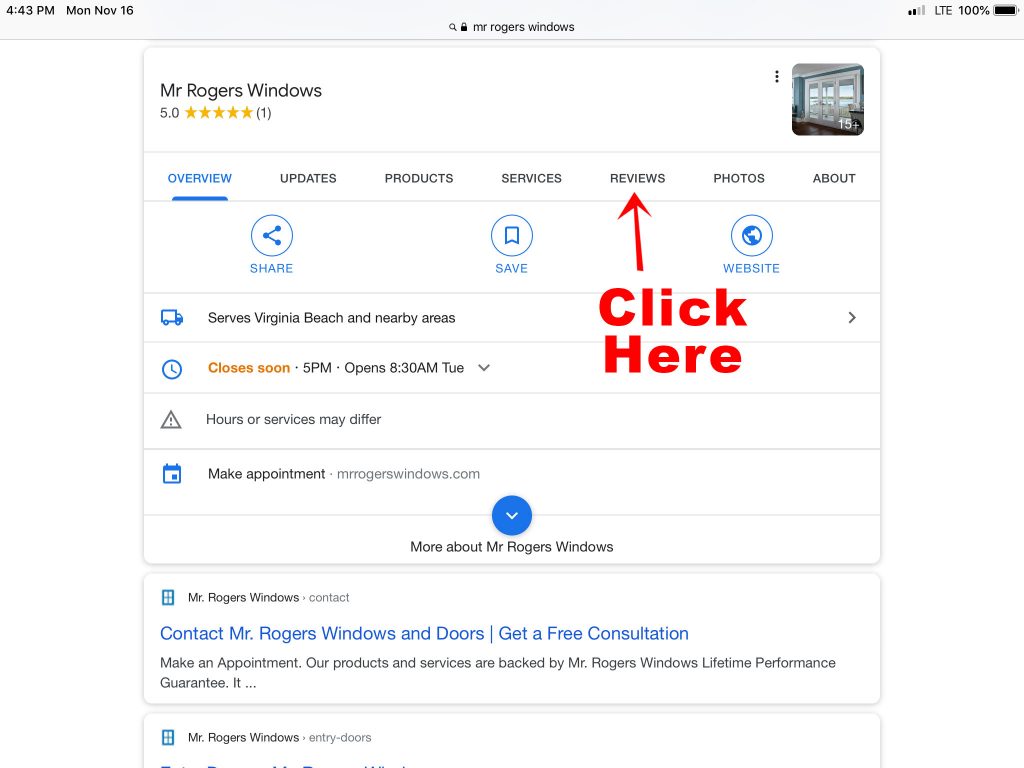
Task: Tap More about Mr Rogers Windows
Action: click(x=512, y=547)
